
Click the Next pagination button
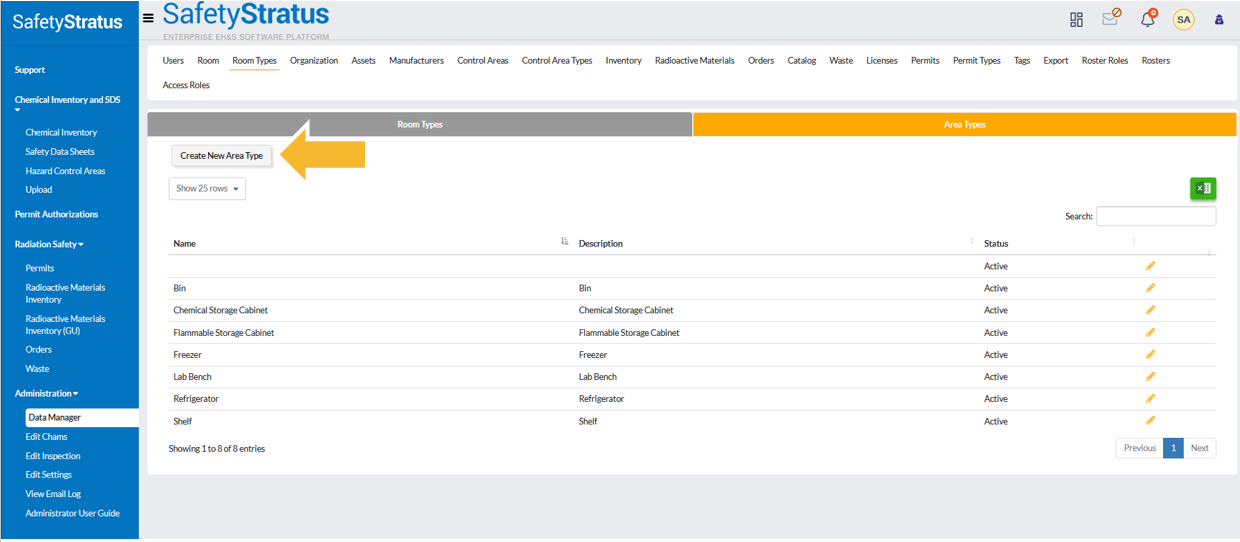[x=1200, y=448]
